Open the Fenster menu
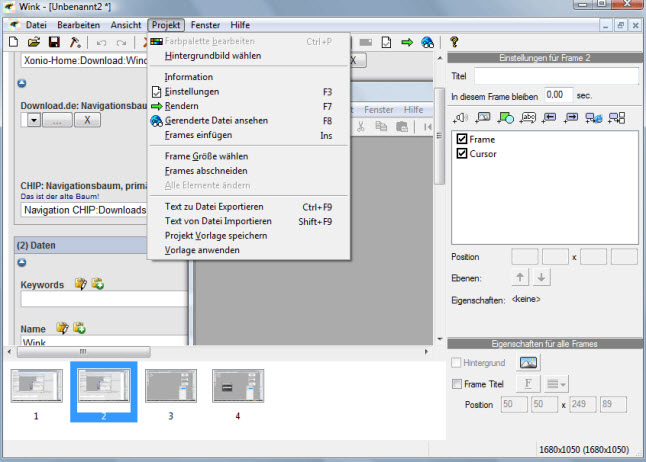The image size is (646, 462). click(205, 25)
